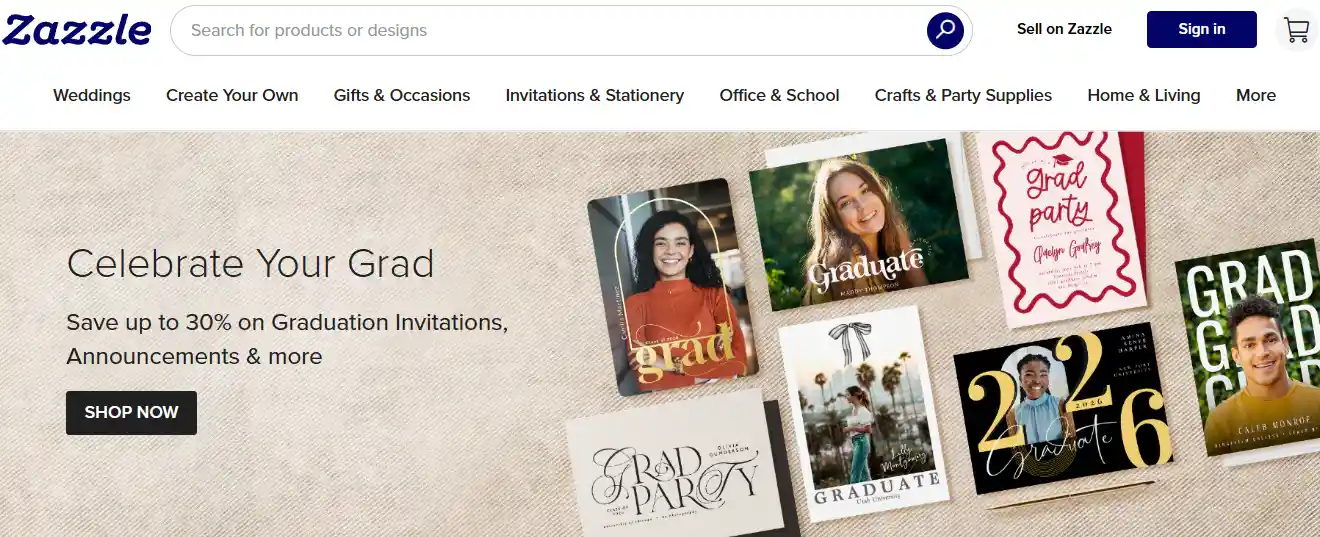Click the SHOP NOW button
The height and width of the screenshot is (537, 1320).
(131, 412)
